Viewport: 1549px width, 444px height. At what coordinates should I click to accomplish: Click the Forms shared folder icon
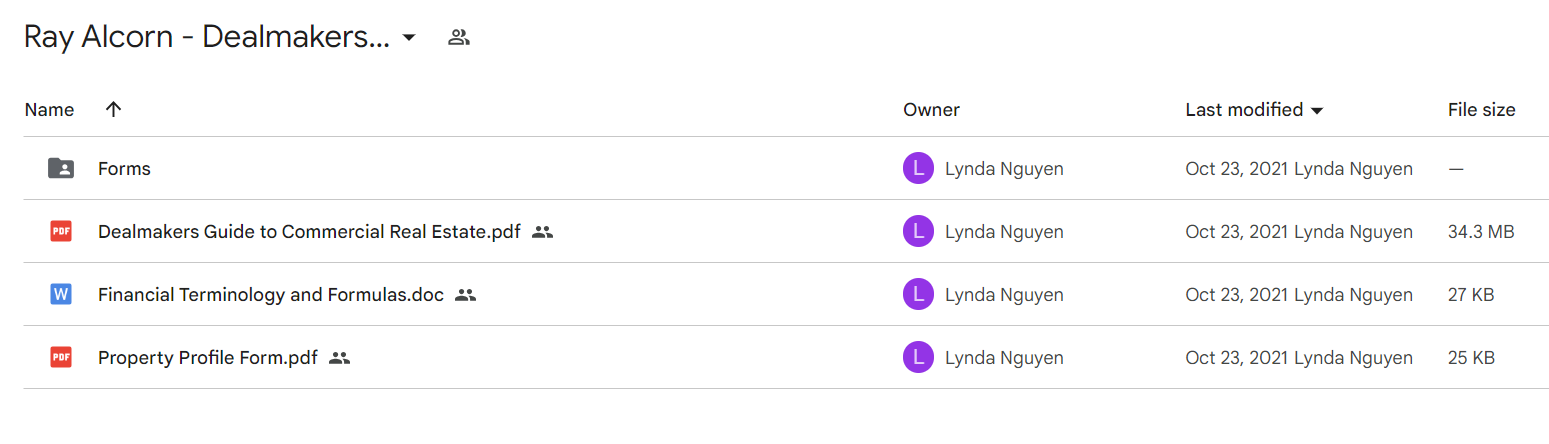(x=61, y=169)
